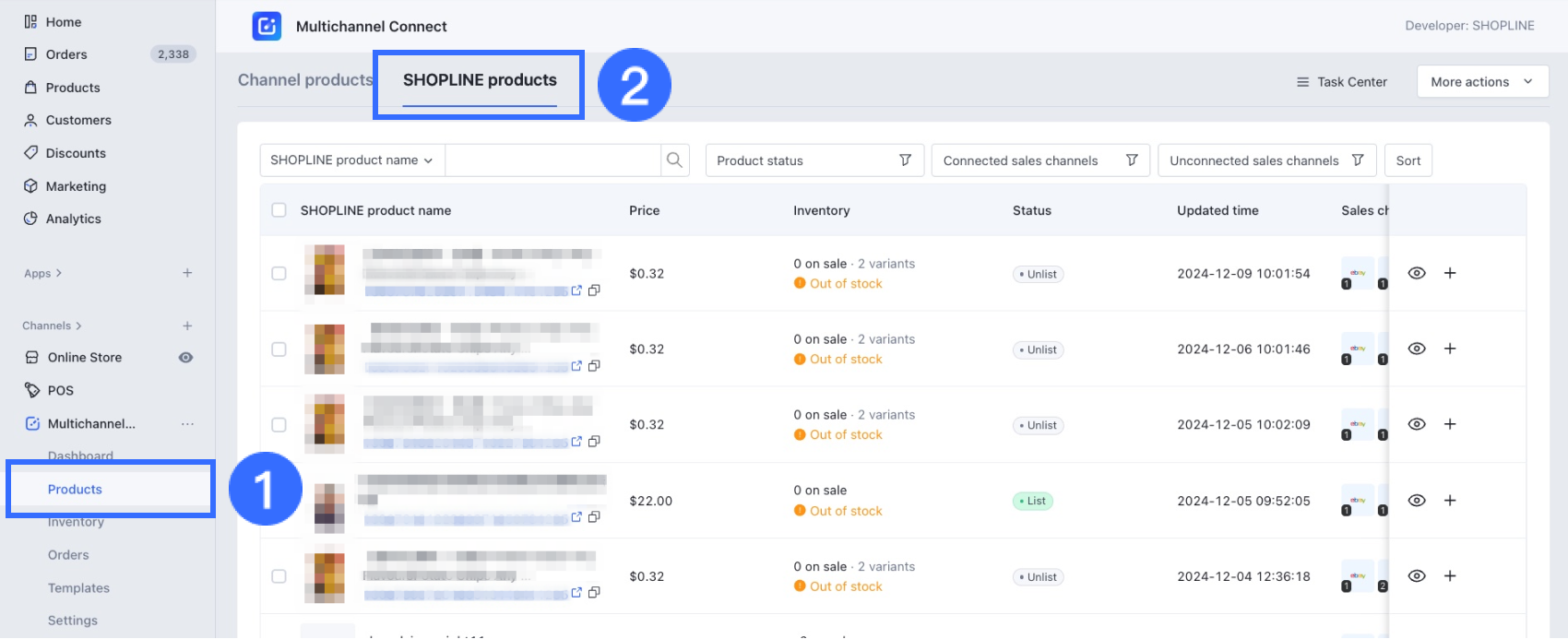Click the Sort button

[1408, 160]
